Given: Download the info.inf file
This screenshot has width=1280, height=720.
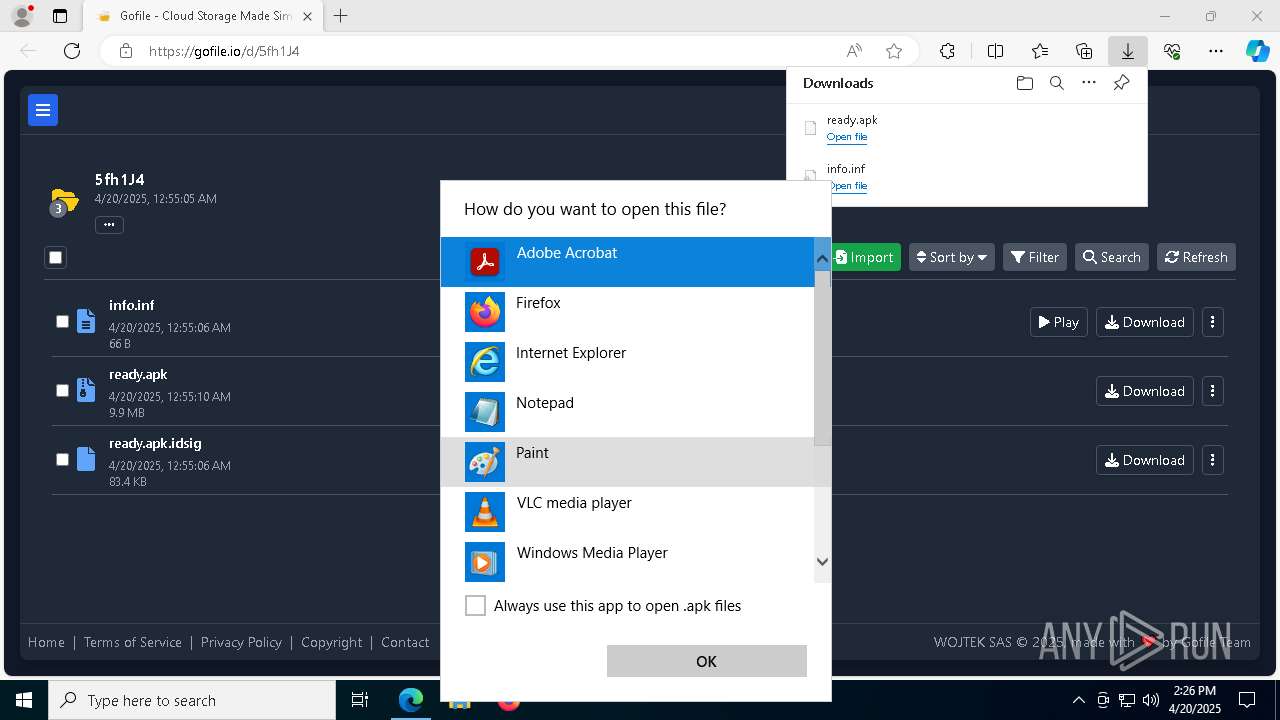Looking at the screenshot, I should [x=1145, y=322].
